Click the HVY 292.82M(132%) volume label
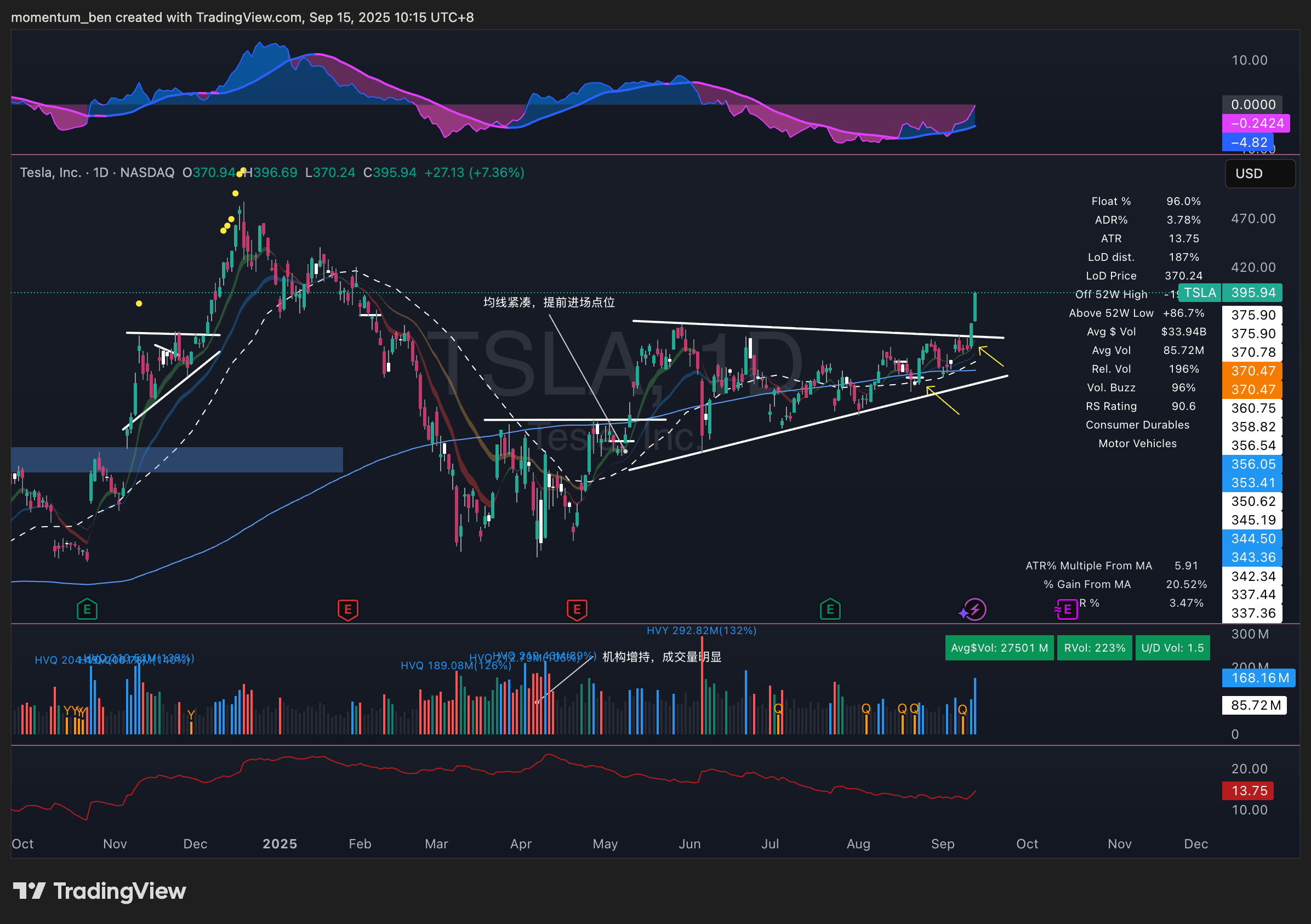The width and height of the screenshot is (1311, 924). coord(700,630)
